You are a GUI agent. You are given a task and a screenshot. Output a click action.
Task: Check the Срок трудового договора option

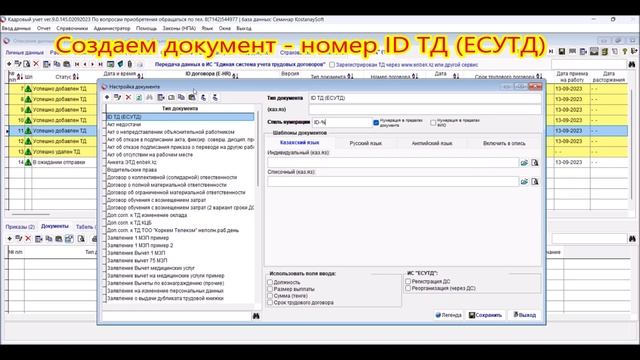pyautogui.click(x=270, y=302)
